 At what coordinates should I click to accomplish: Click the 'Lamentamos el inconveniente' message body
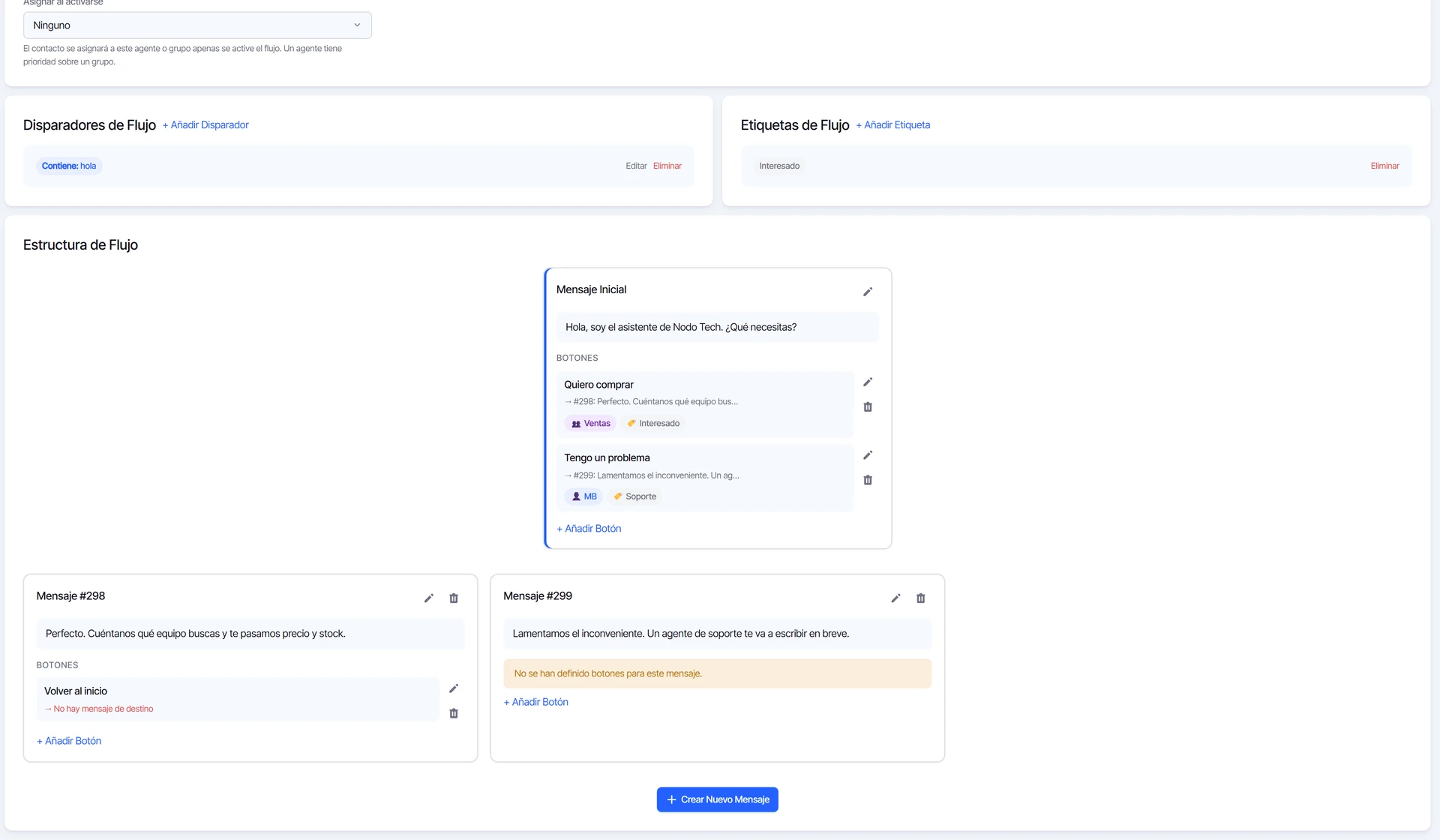681,634
